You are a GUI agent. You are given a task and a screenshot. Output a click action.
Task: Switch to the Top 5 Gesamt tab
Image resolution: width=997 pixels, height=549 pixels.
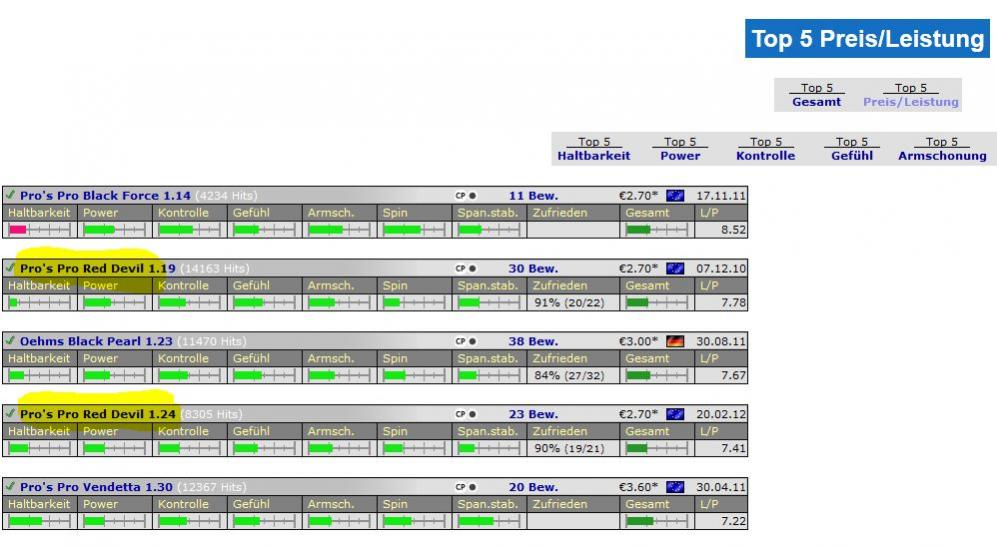click(816, 95)
